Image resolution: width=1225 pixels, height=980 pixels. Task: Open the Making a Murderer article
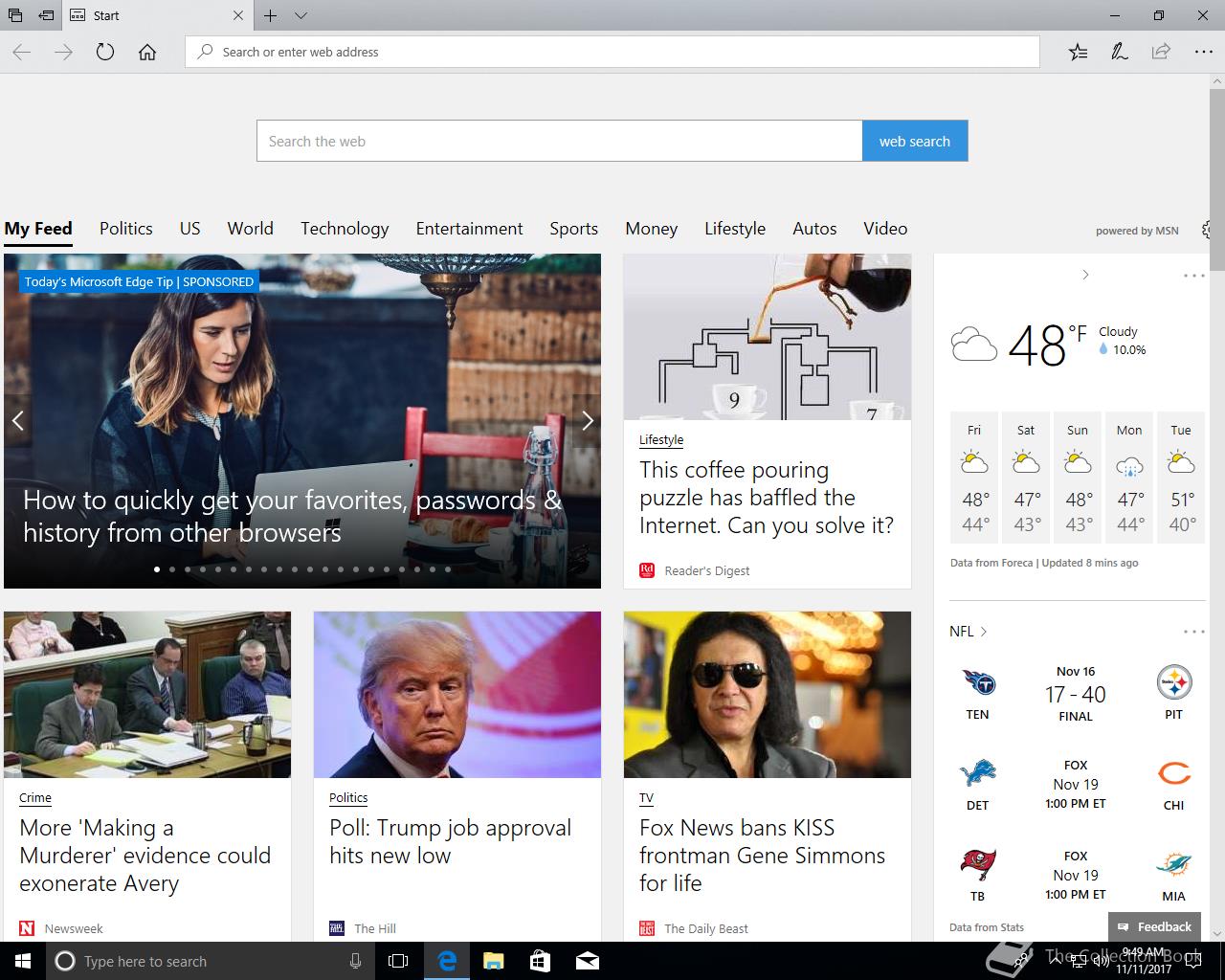point(145,856)
